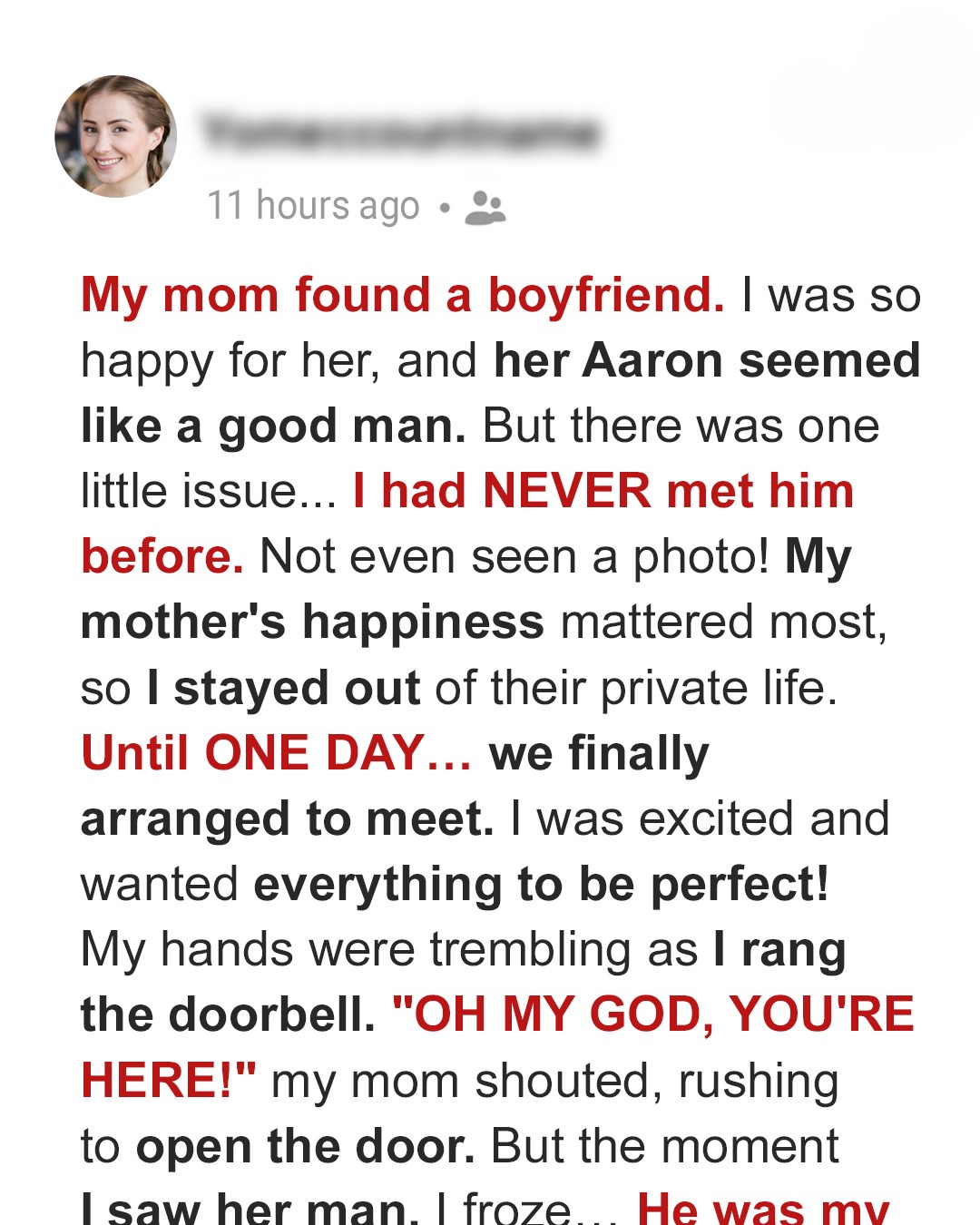Open the poster's profile picture
980x1225 pixels.
pyautogui.click(x=115, y=137)
